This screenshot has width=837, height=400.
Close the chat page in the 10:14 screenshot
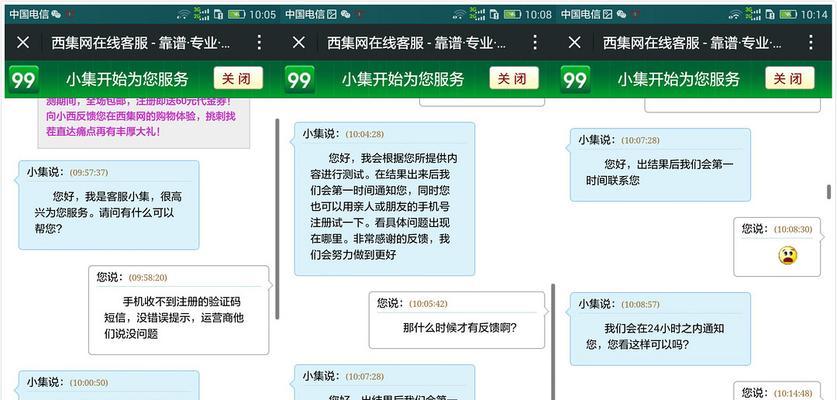(x=574, y=42)
